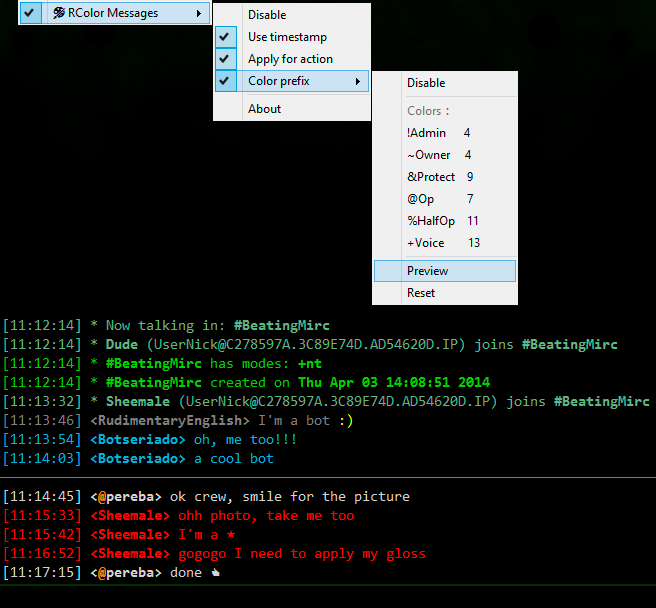Viewport: 656px width, 608px height.
Task: Click #BeatingMirc in 'Now talking in' line
Action: (282, 326)
